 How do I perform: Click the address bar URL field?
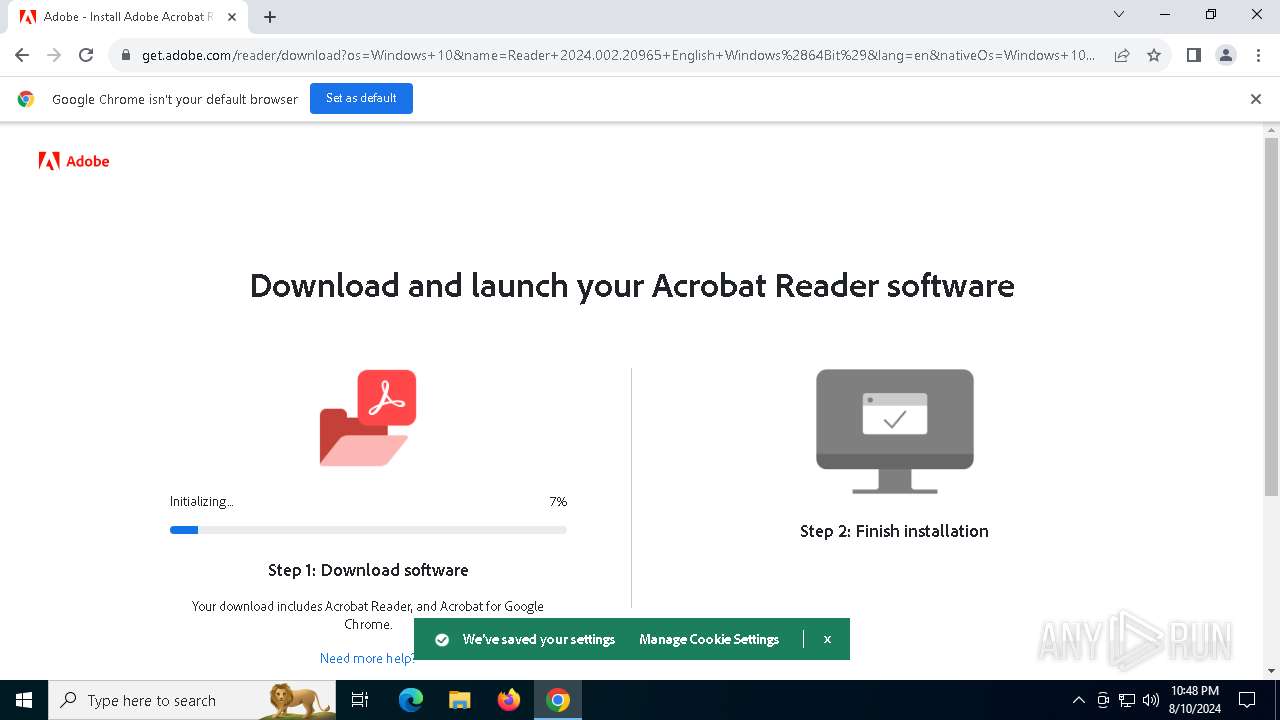click(x=618, y=55)
